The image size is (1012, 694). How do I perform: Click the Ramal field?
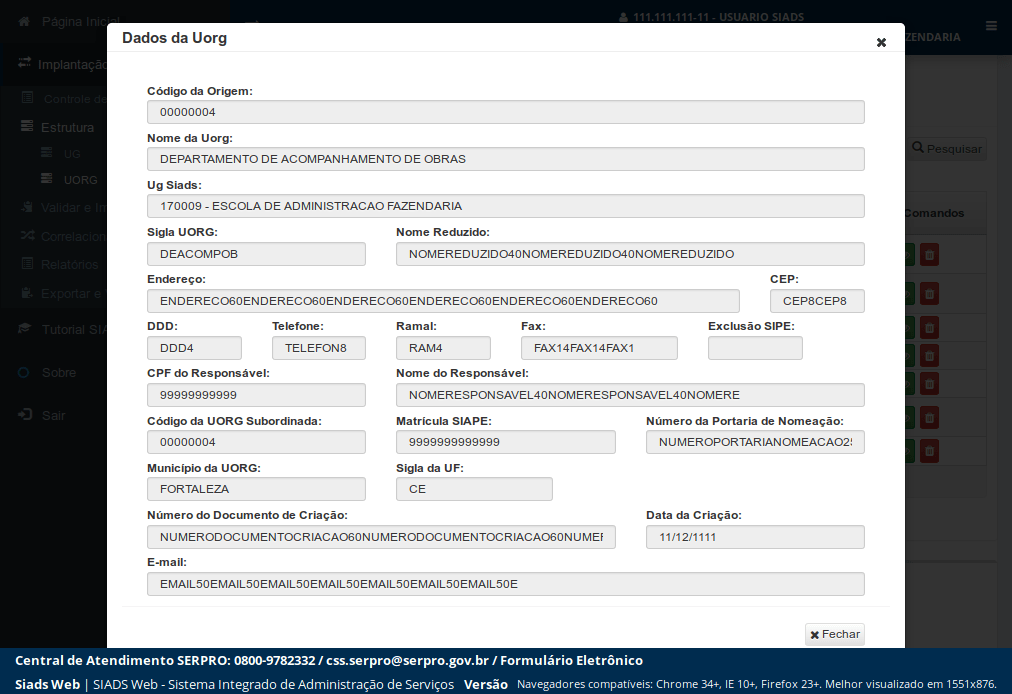[x=443, y=348]
